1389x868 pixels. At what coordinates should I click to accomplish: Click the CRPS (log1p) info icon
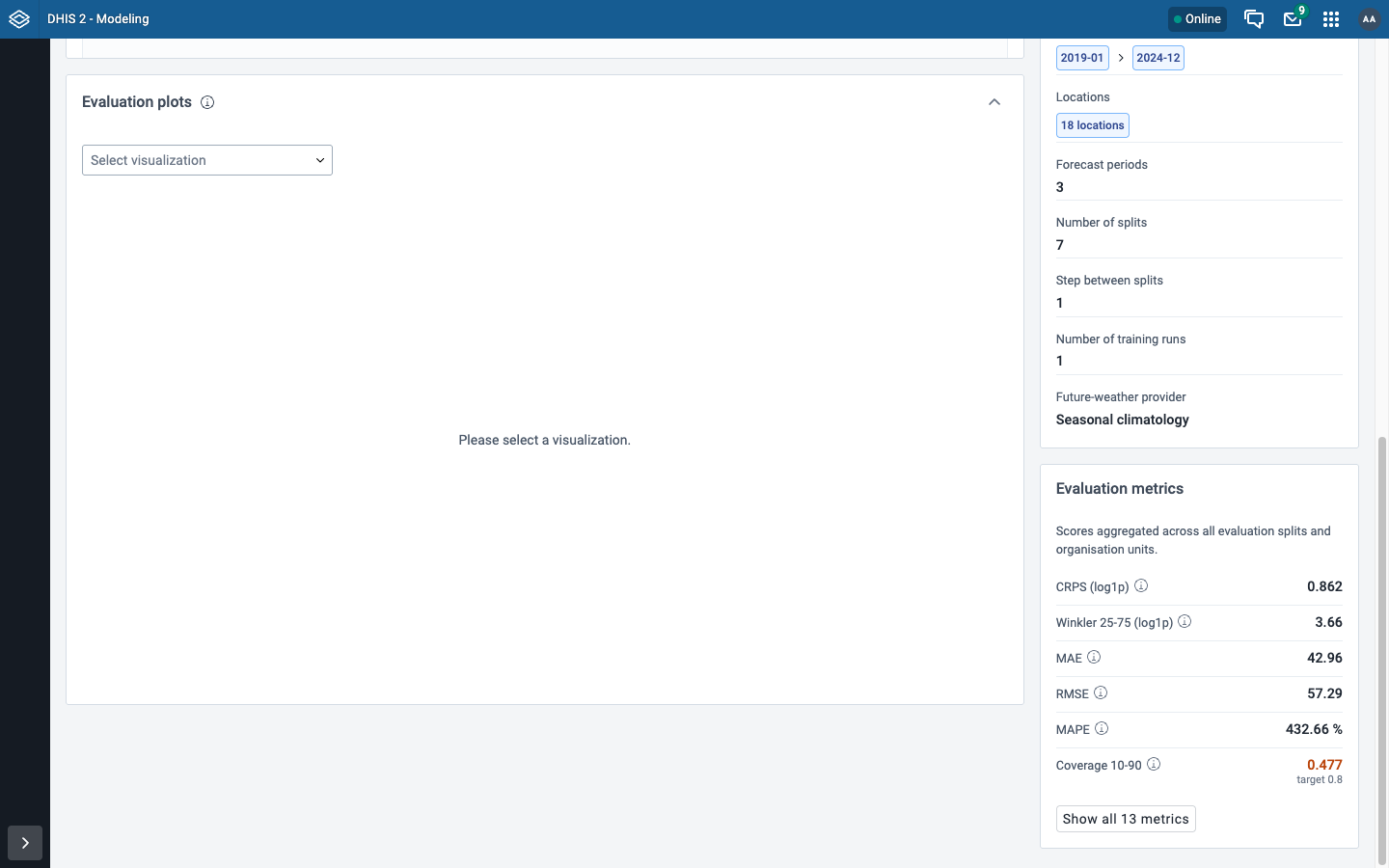click(1141, 585)
